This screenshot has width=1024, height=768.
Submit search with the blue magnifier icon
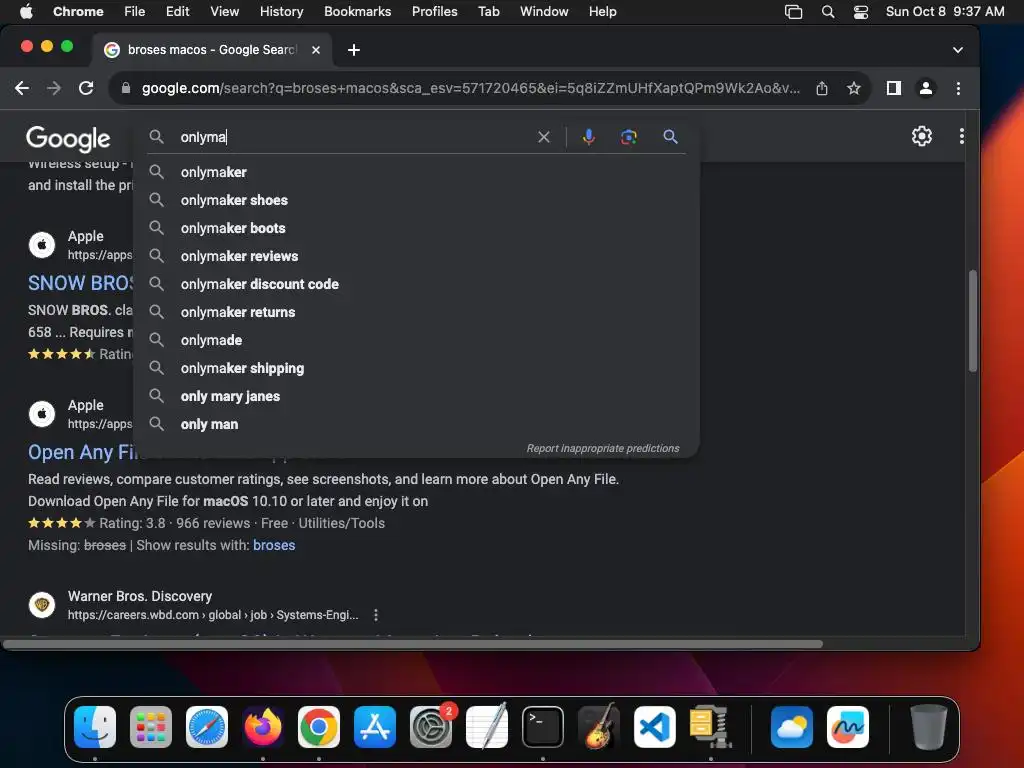coord(670,136)
